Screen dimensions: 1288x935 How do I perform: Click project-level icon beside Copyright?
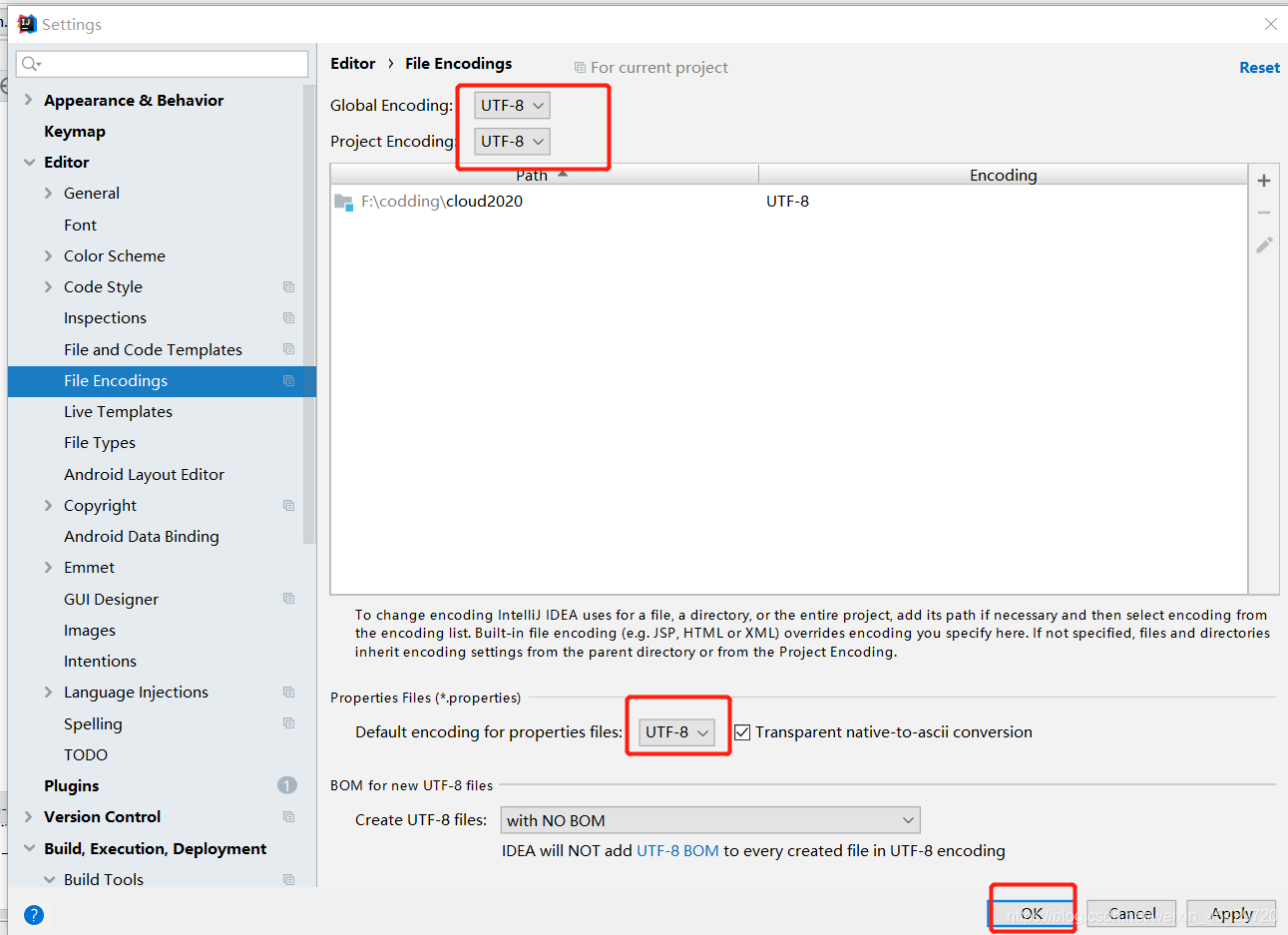click(288, 506)
